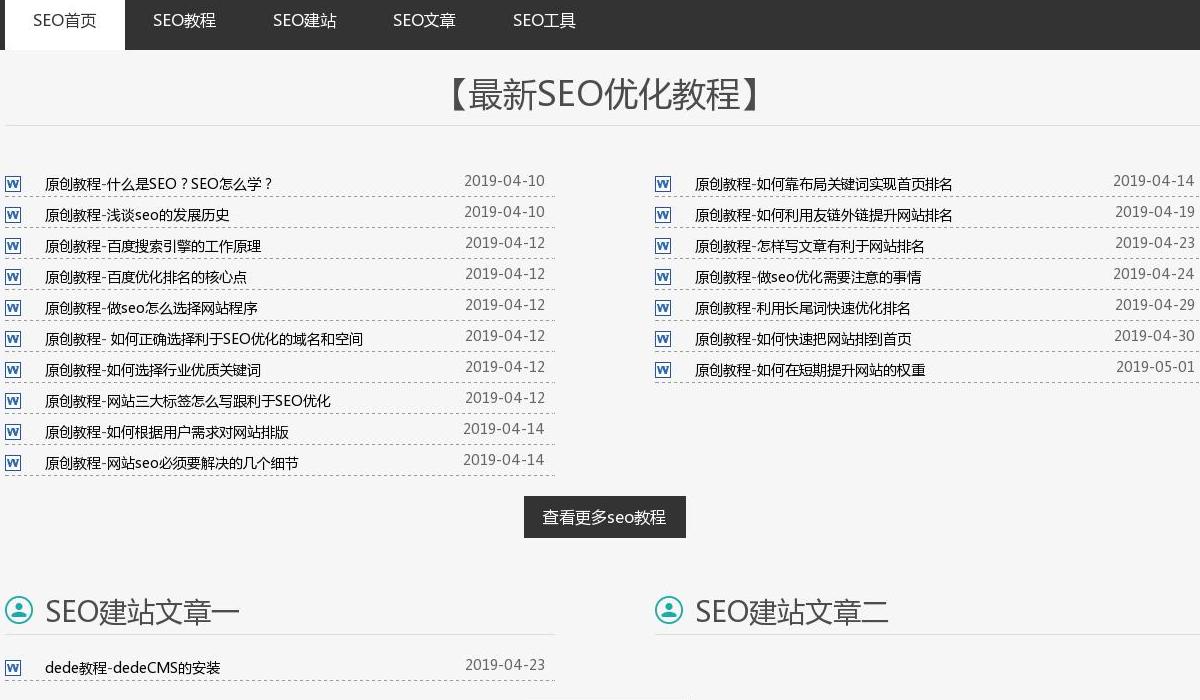Click Word icon beside 百度搜索引擎的工作原理
1200x700 pixels.
tap(13, 246)
